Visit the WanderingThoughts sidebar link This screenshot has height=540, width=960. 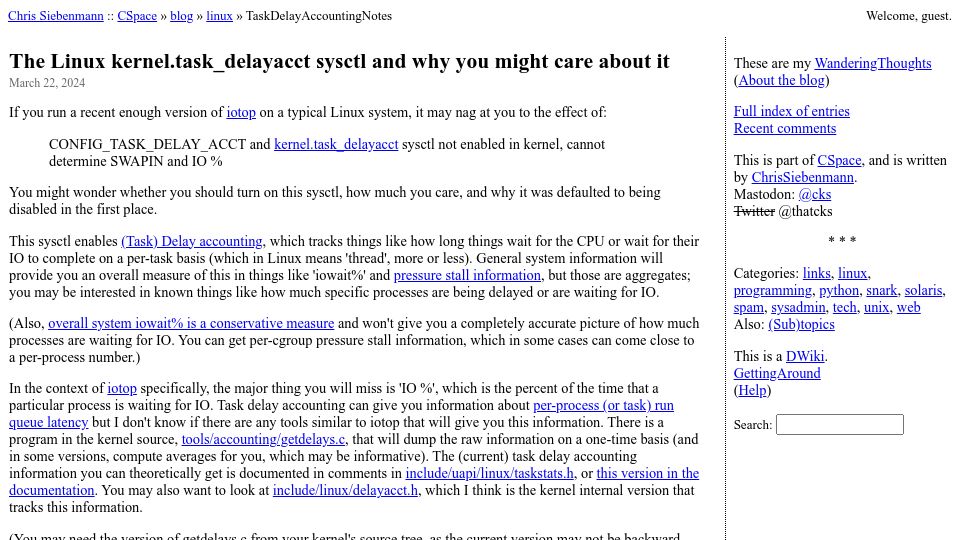(x=872, y=63)
